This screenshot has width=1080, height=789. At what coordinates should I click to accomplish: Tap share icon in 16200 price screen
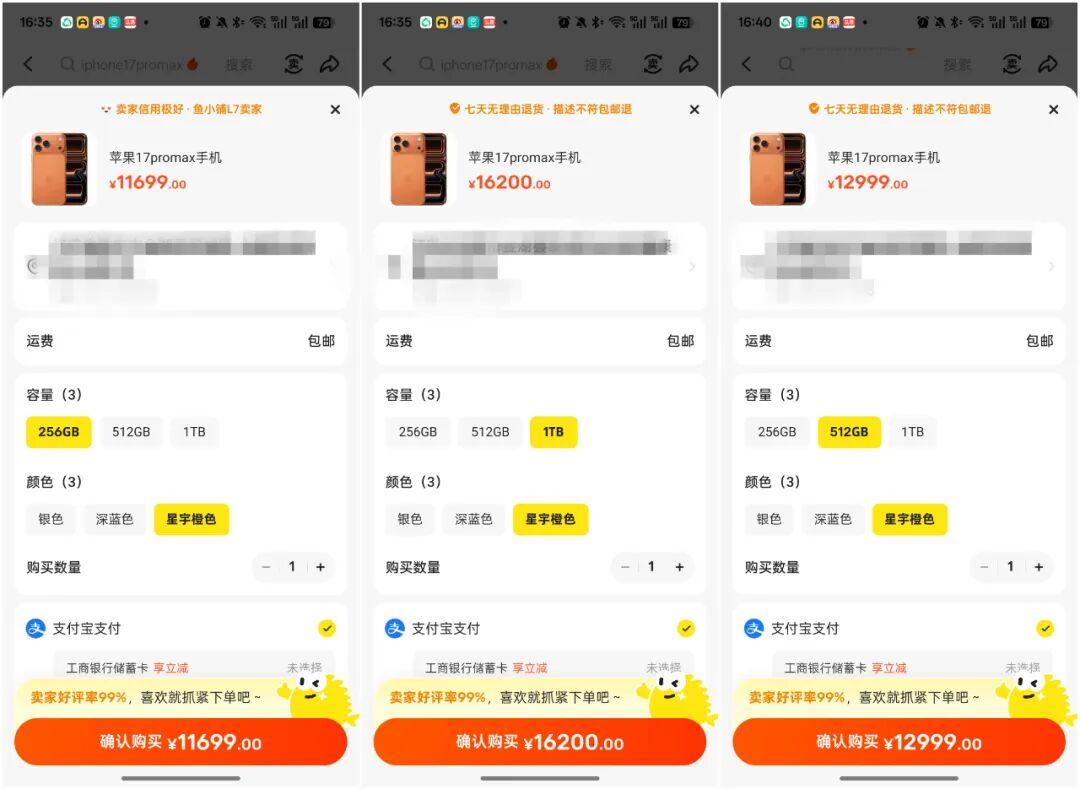tap(689, 64)
